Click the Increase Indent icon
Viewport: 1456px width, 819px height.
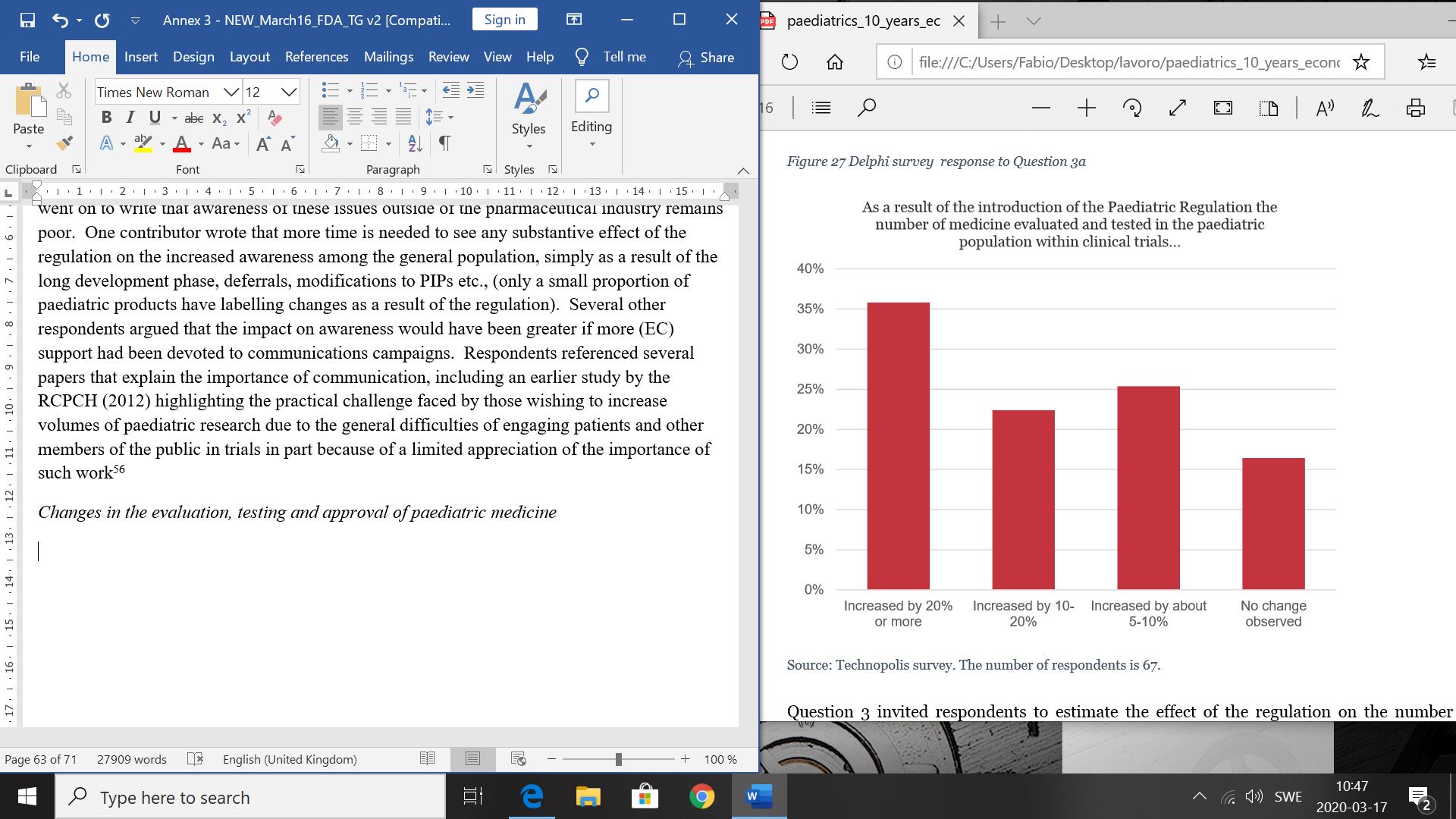click(x=475, y=91)
